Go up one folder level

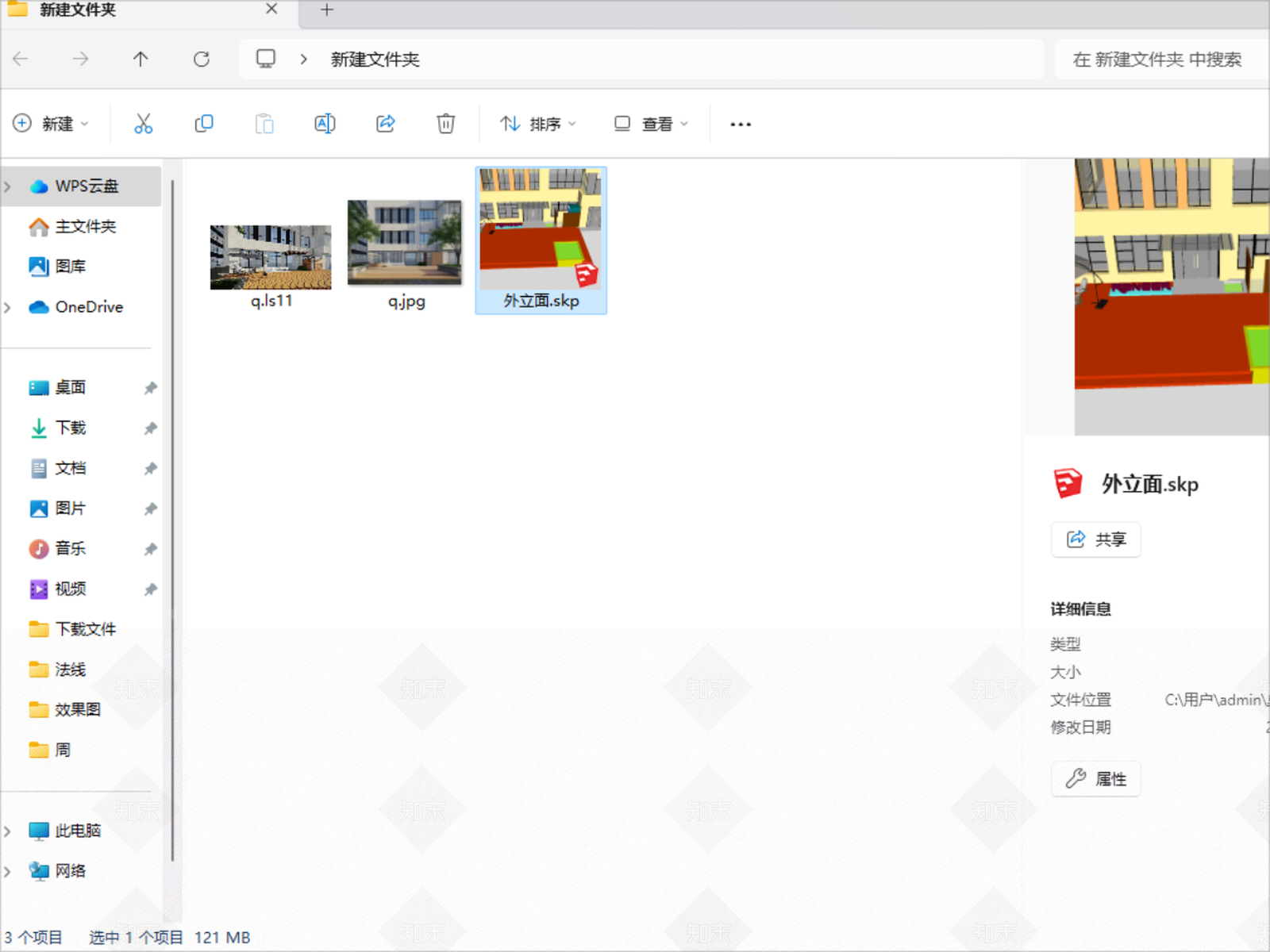click(140, 59)
